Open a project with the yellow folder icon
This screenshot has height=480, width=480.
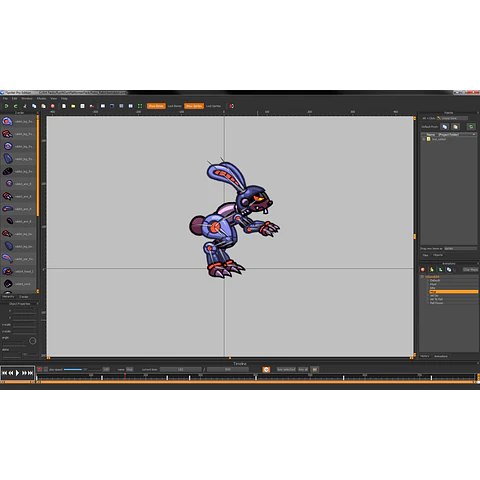(73, 106)
